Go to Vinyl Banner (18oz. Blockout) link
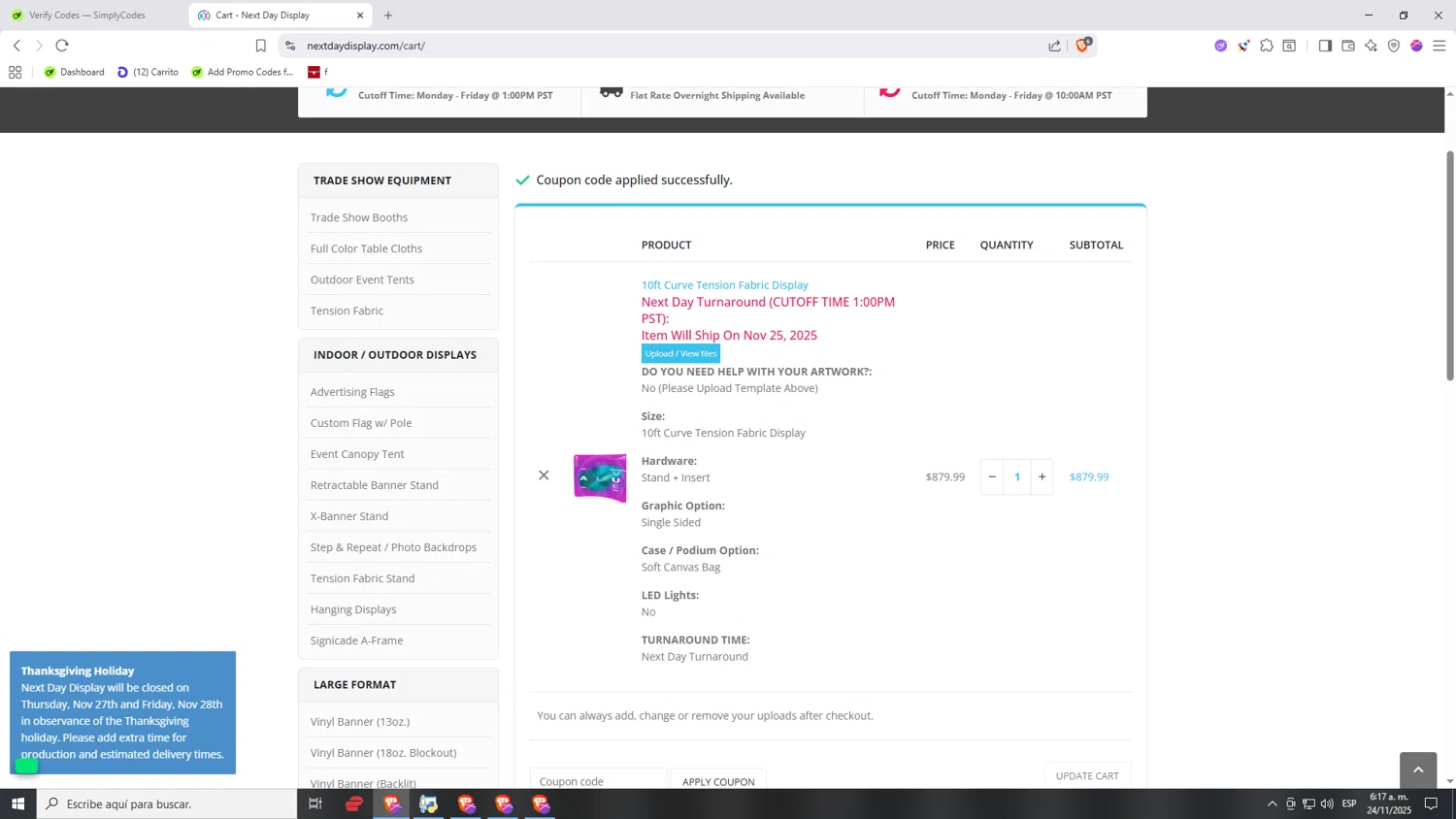This screenshot has width=1456, height=819. (x=383, y=753)
